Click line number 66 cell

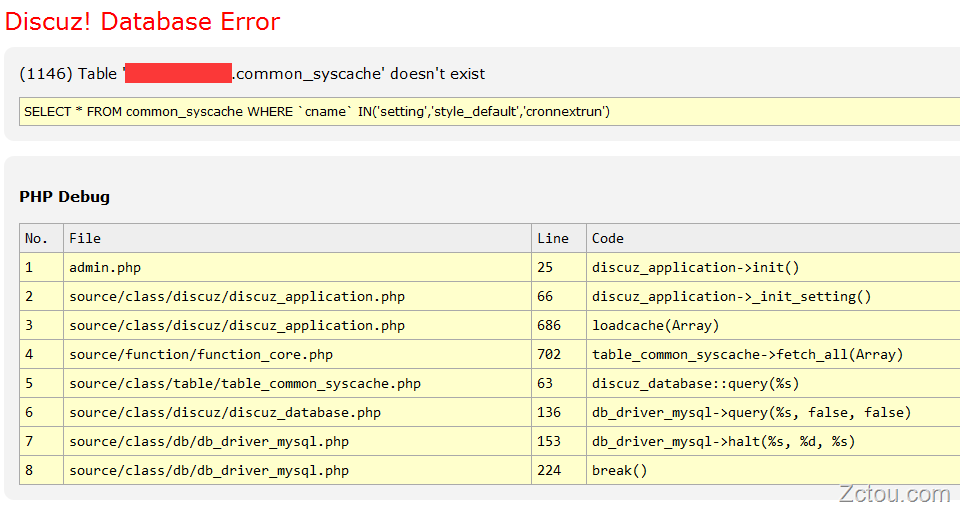coord(559,296)
